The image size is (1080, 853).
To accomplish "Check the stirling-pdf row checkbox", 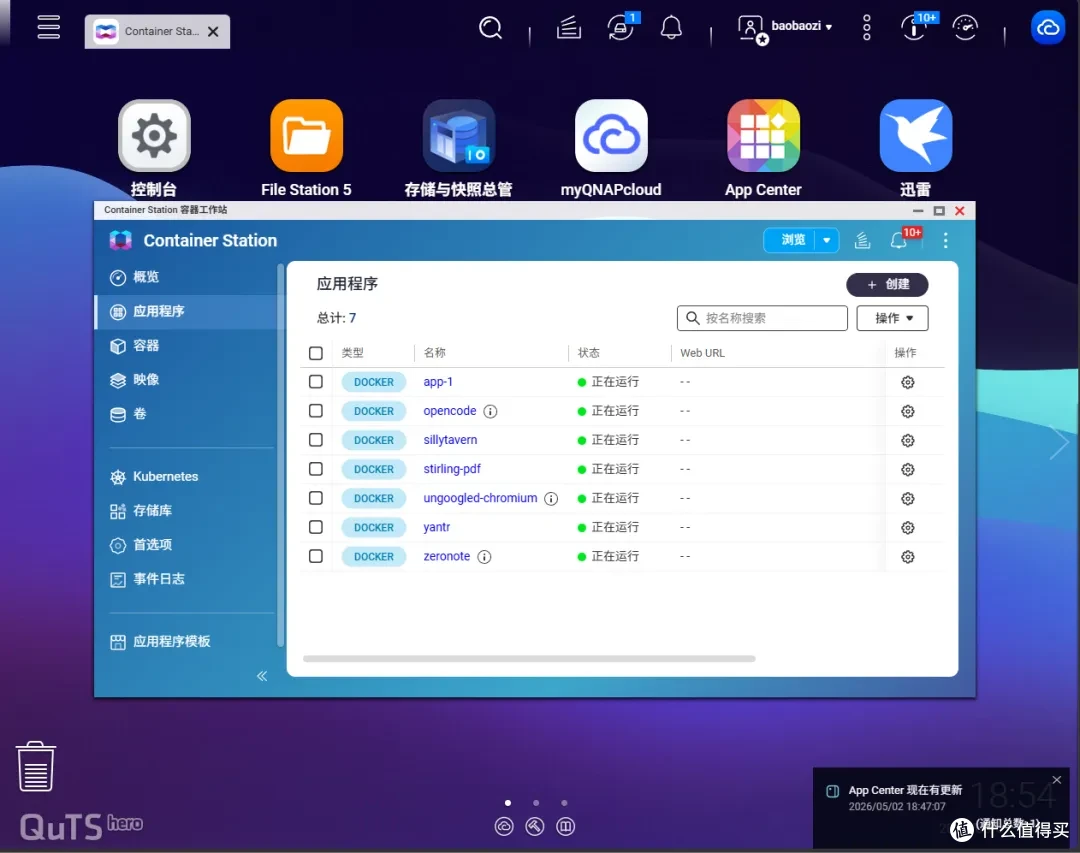I will [x=315, y=469].
